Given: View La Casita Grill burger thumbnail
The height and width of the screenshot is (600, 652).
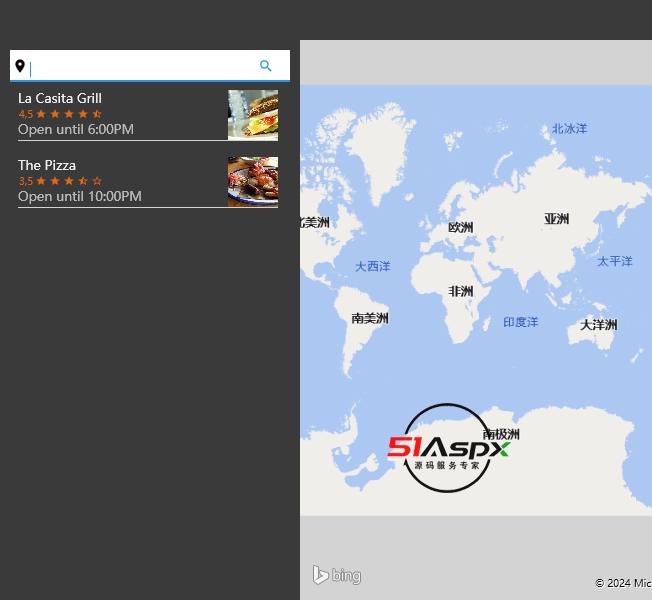Looking at the screenshot, I should [x=253, y=115].
